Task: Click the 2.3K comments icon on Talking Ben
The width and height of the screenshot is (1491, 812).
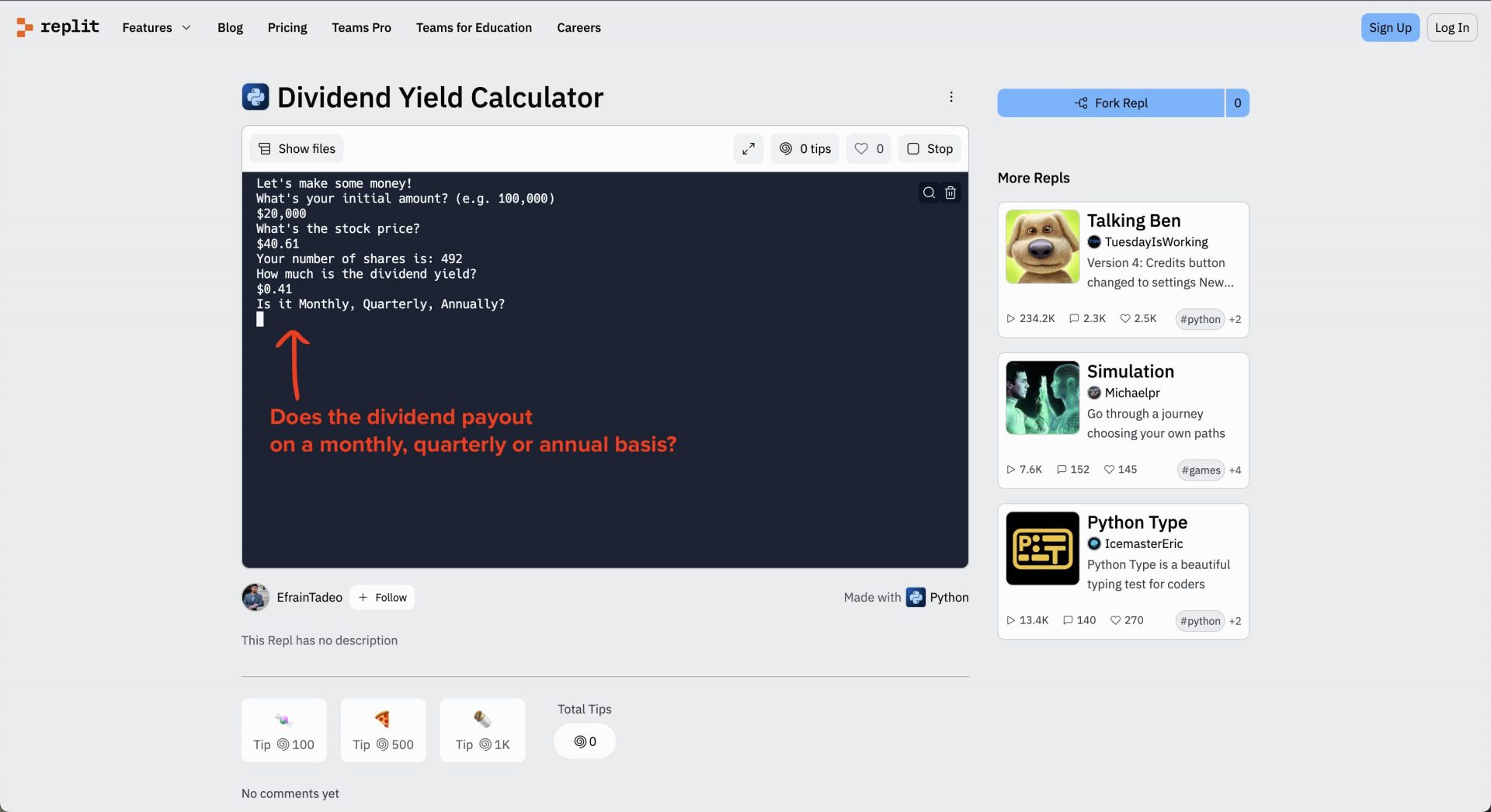Action: (x=1074, y=318)
